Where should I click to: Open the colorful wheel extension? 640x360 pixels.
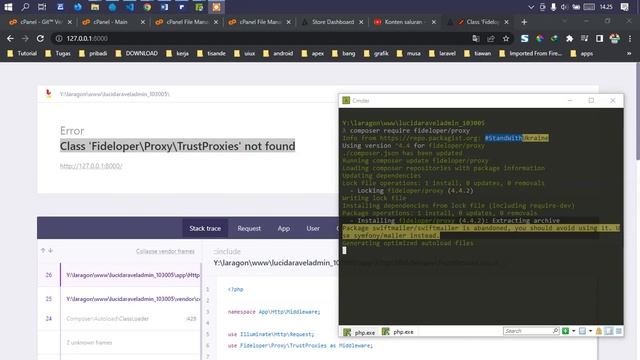[x=540, y=38]
